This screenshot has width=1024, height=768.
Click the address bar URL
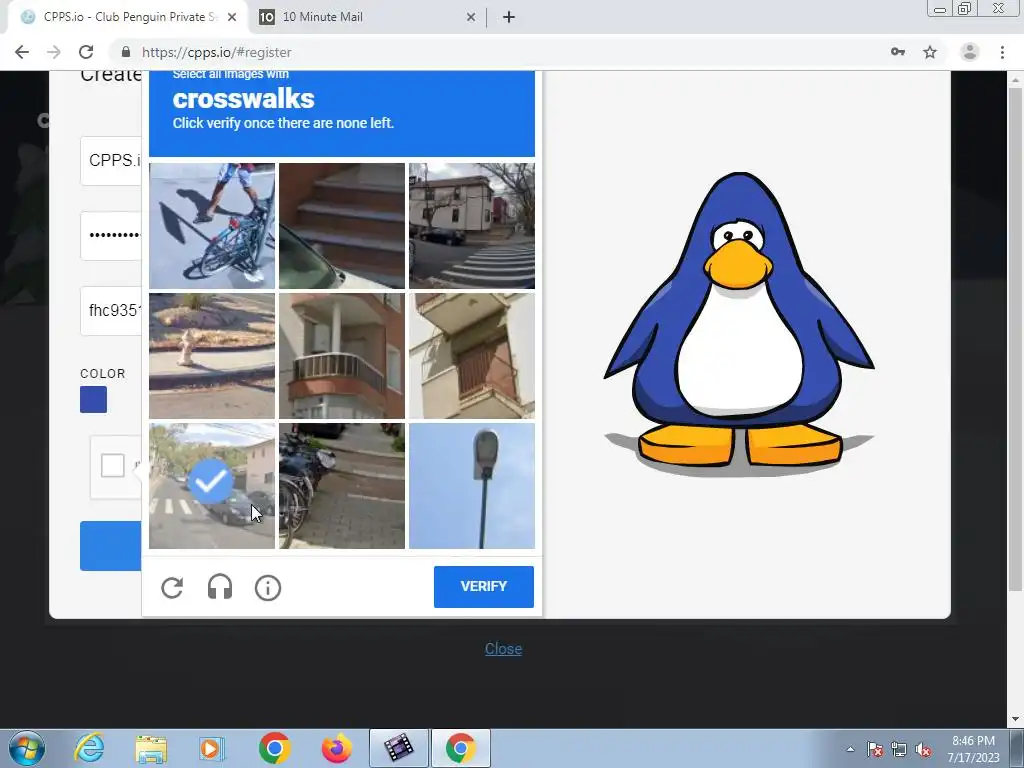(x=217, y=52)
